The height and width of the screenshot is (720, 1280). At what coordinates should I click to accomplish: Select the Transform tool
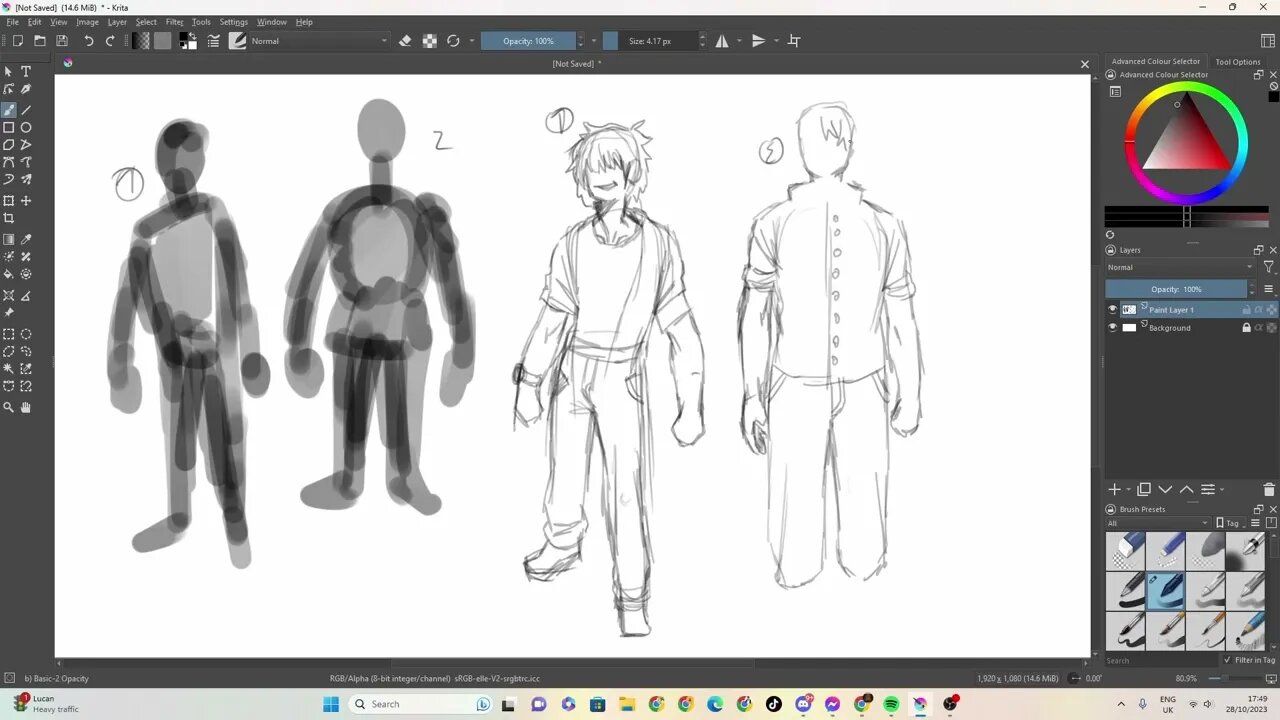click(9, 201)
